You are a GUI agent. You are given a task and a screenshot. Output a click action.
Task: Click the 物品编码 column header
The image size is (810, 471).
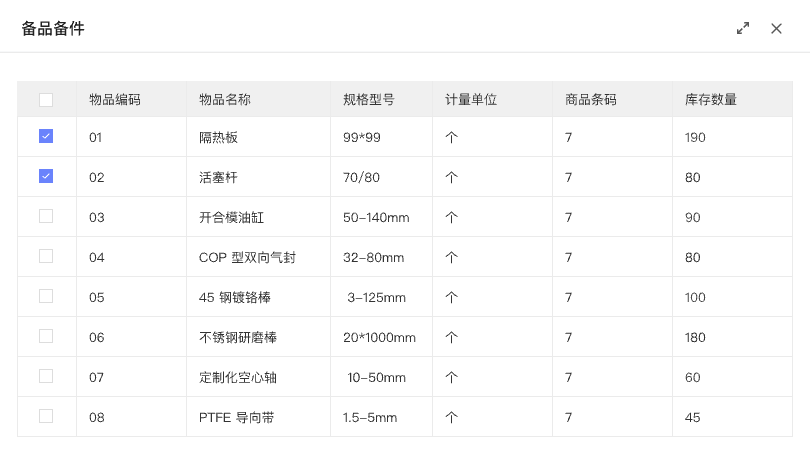115,100
